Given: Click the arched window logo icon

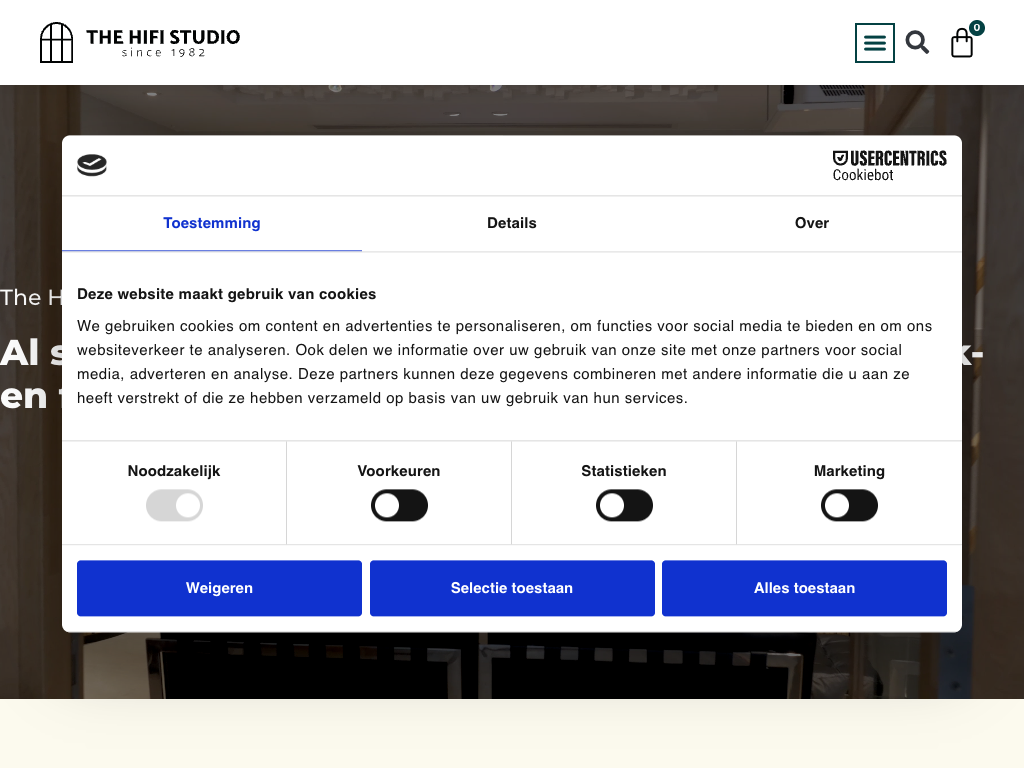Looking at the screenshot, I should pos(56,43).
